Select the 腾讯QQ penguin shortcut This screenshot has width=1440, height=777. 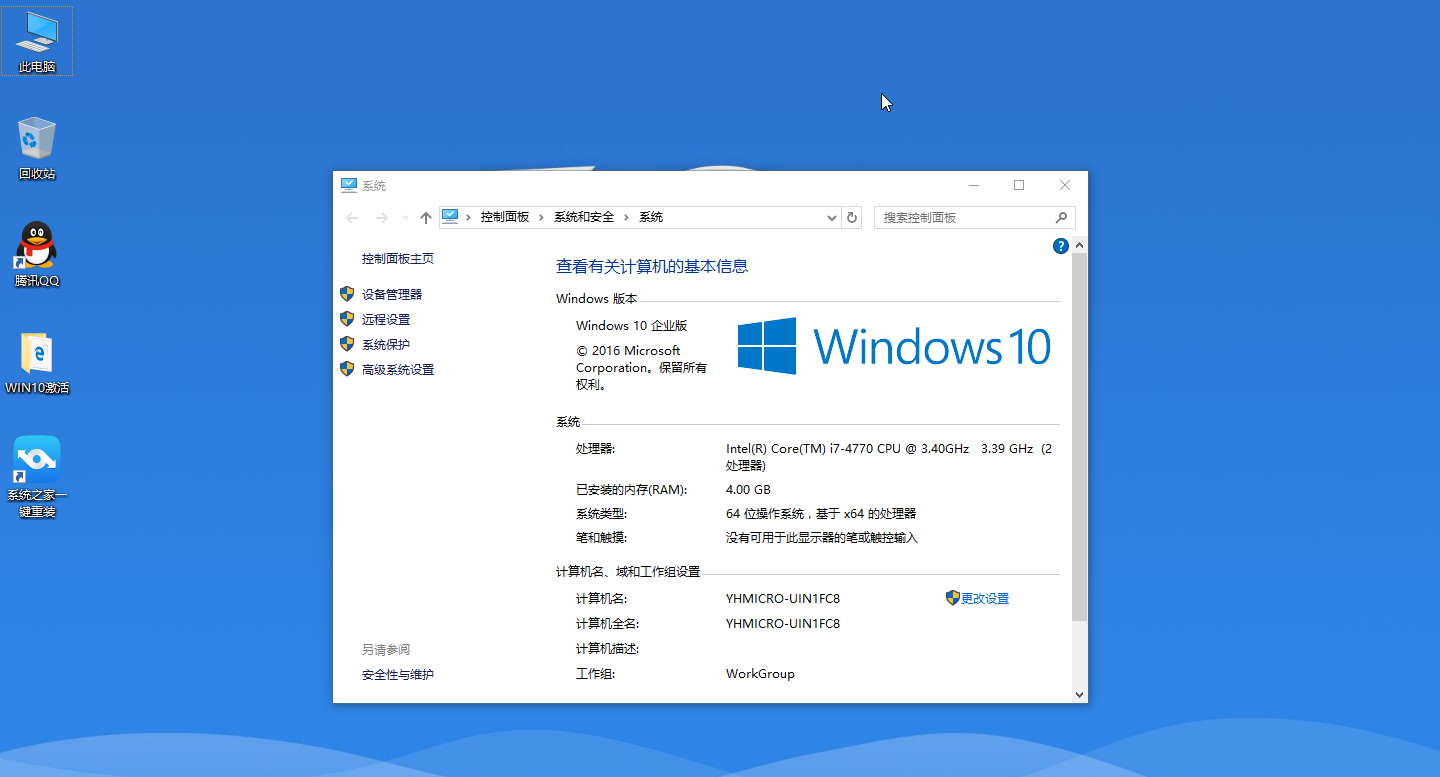pyautogui.click(x=37, y=255)
